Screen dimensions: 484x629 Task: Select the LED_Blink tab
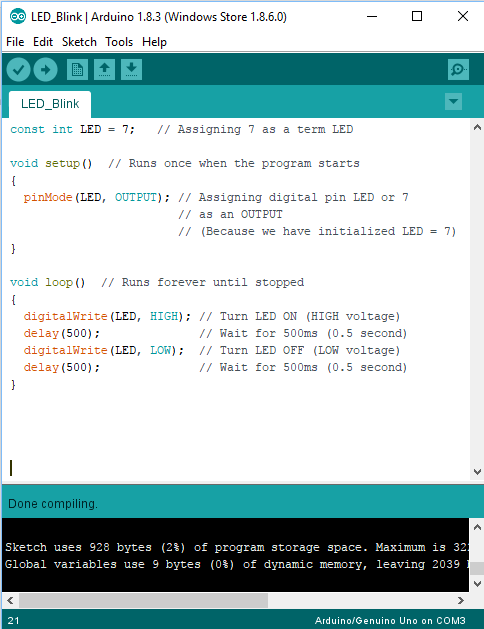pyautogui.click(x=50, y=104)
